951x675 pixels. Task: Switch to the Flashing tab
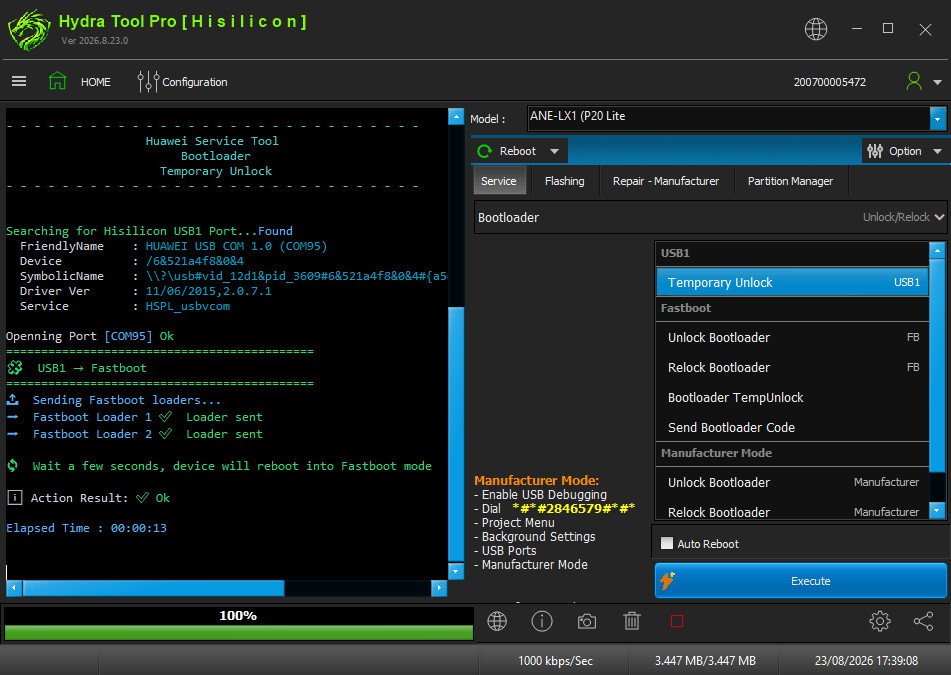coord(564,181)
